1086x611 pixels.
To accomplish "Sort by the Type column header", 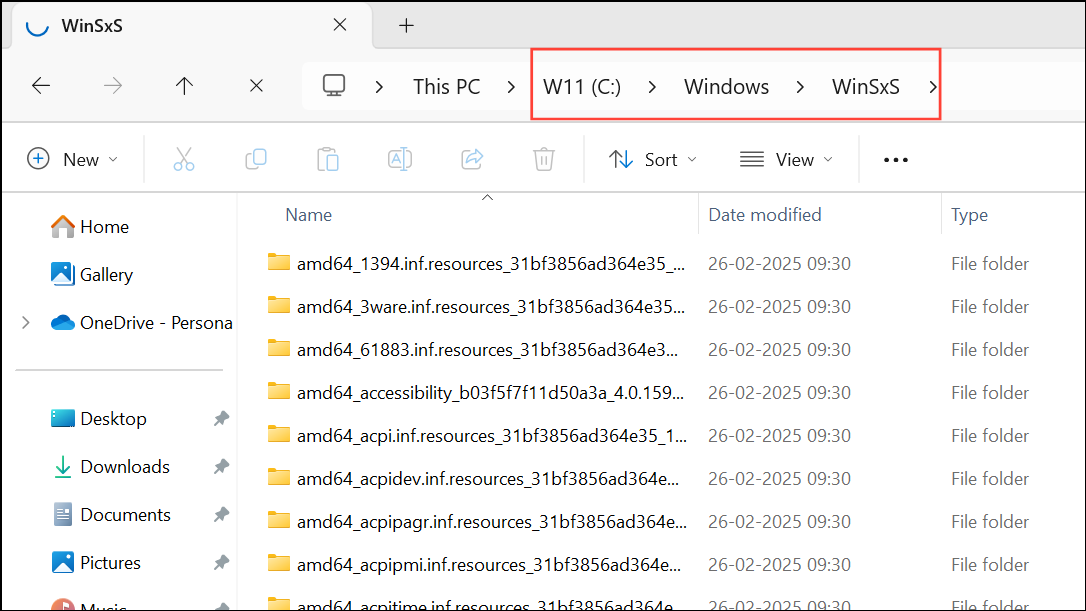I will pyautogui.click(x=969, y=215).
